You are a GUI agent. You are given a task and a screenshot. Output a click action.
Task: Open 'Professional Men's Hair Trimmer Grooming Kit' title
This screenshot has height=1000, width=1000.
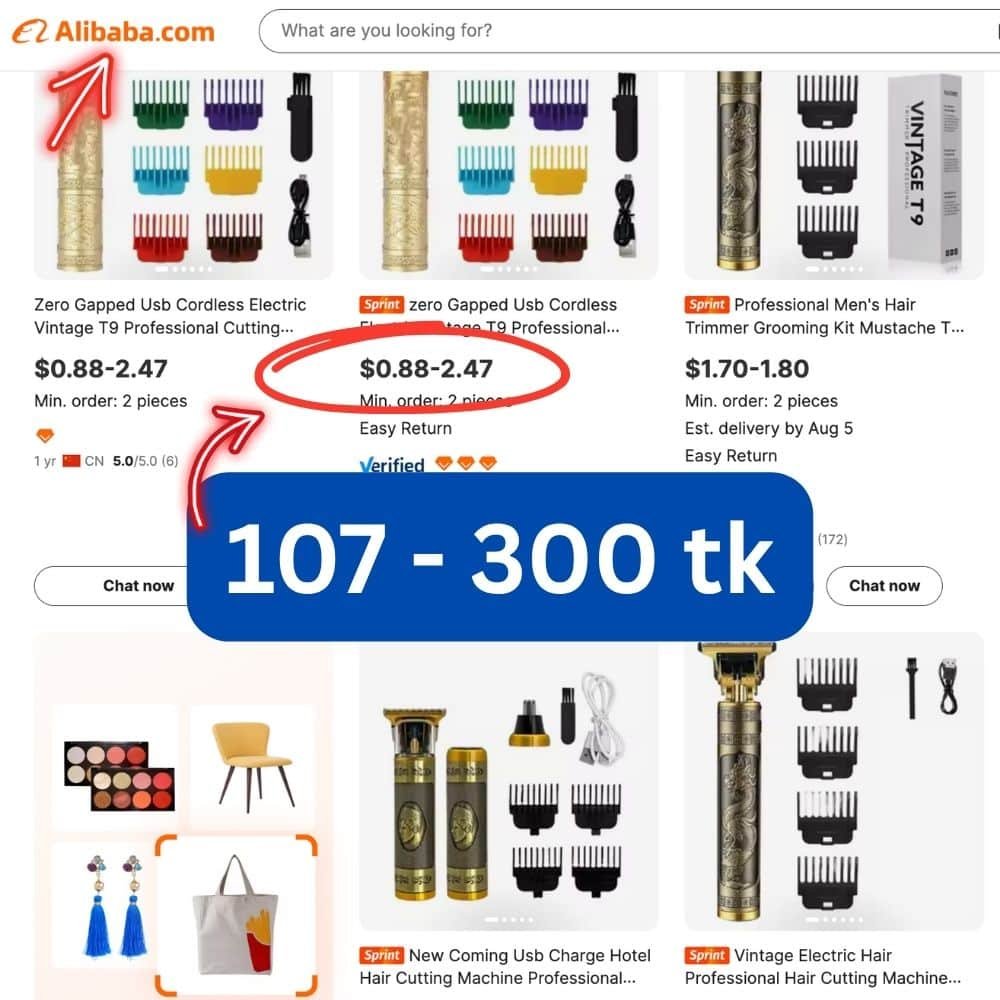click(x=824, y=316)
